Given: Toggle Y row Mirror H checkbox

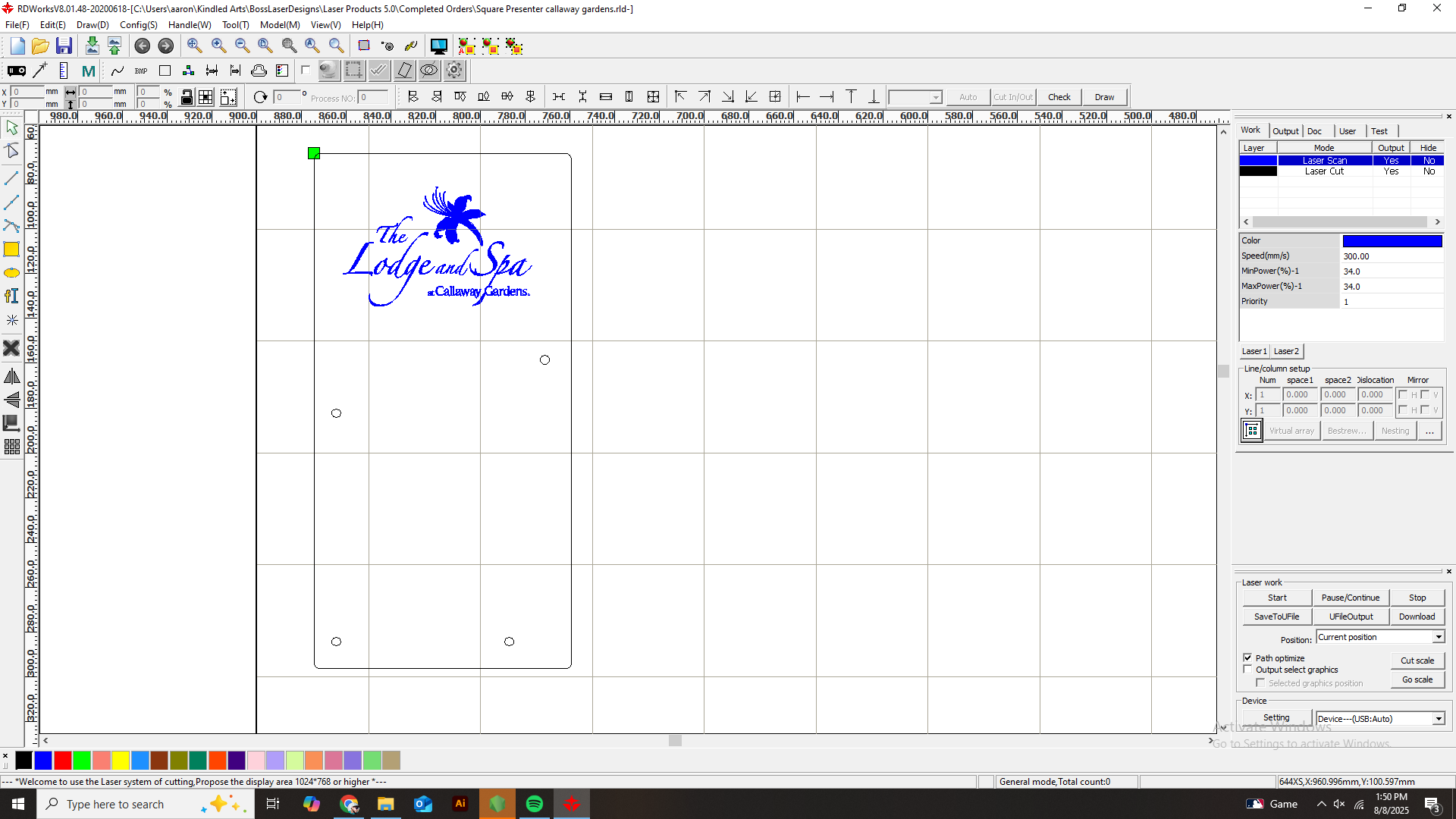Looking at the screenshot, I should 1403,409.
